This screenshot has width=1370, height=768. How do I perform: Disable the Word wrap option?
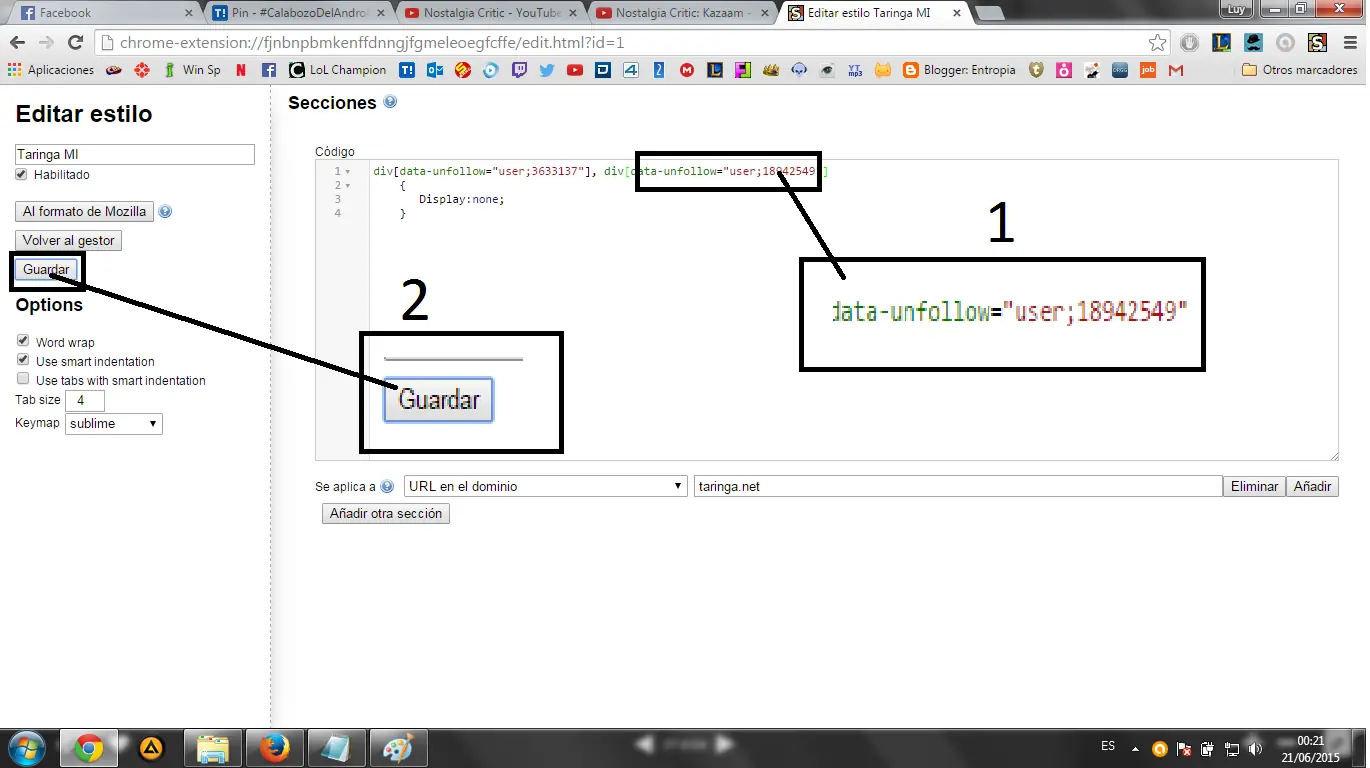click(23, 341)
